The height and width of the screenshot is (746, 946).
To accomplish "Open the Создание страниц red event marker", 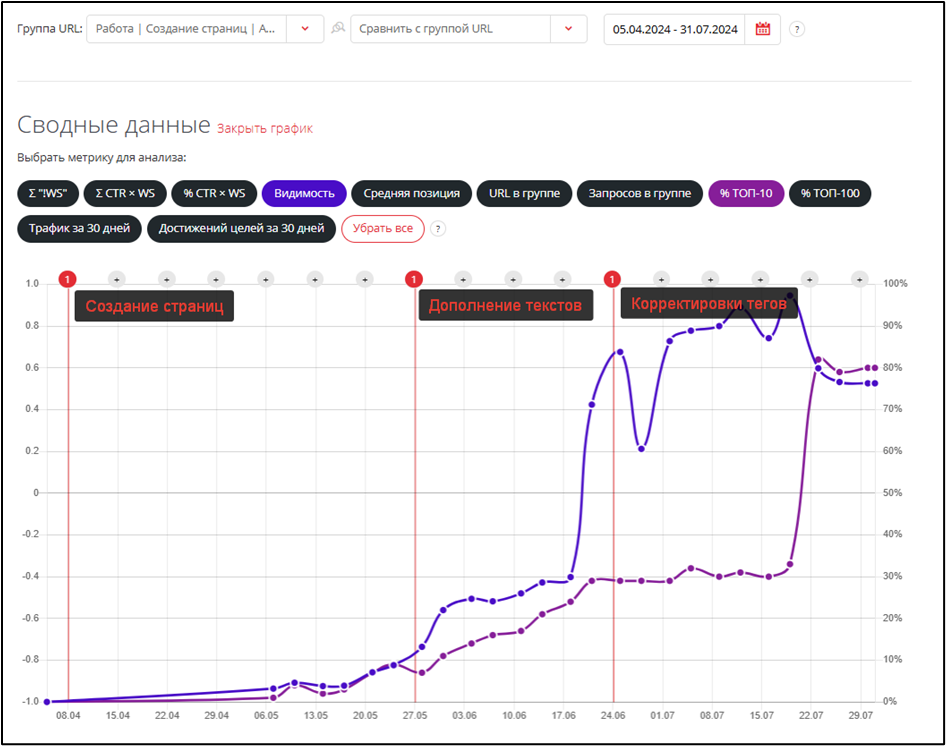I will click(x=67, y=279).
